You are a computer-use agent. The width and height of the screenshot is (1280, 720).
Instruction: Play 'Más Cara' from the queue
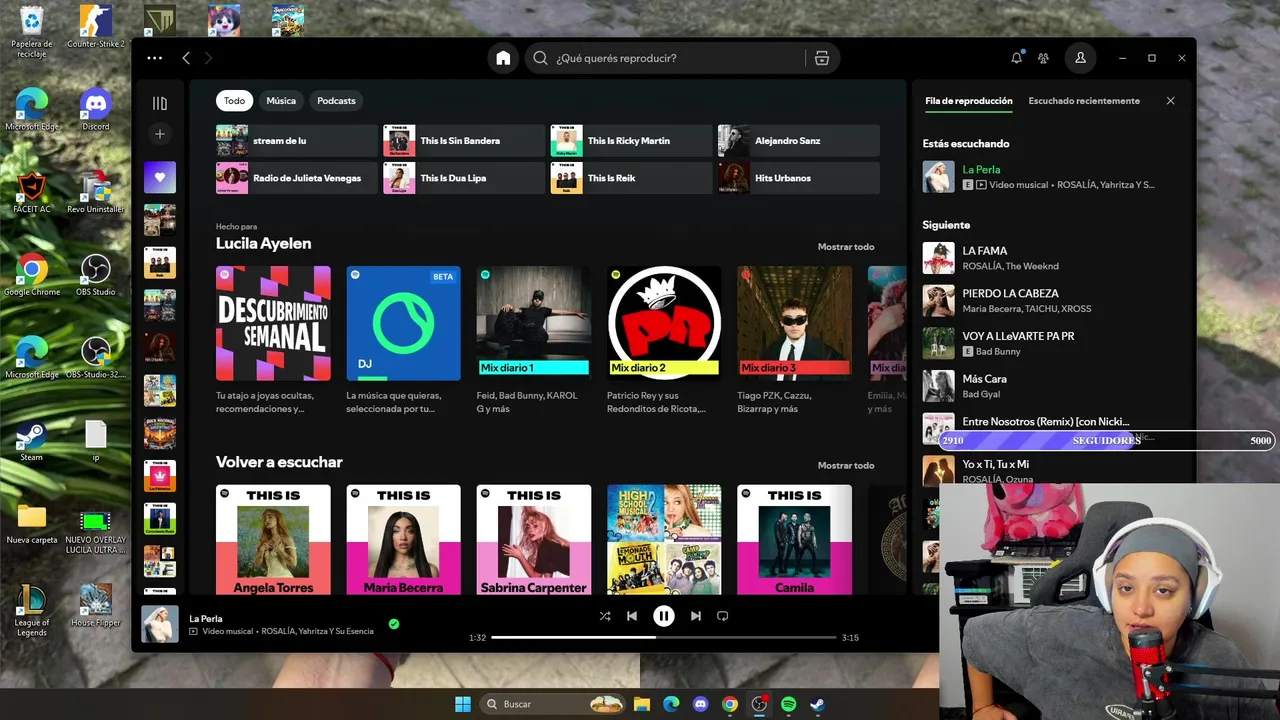tap(1050, 386)
